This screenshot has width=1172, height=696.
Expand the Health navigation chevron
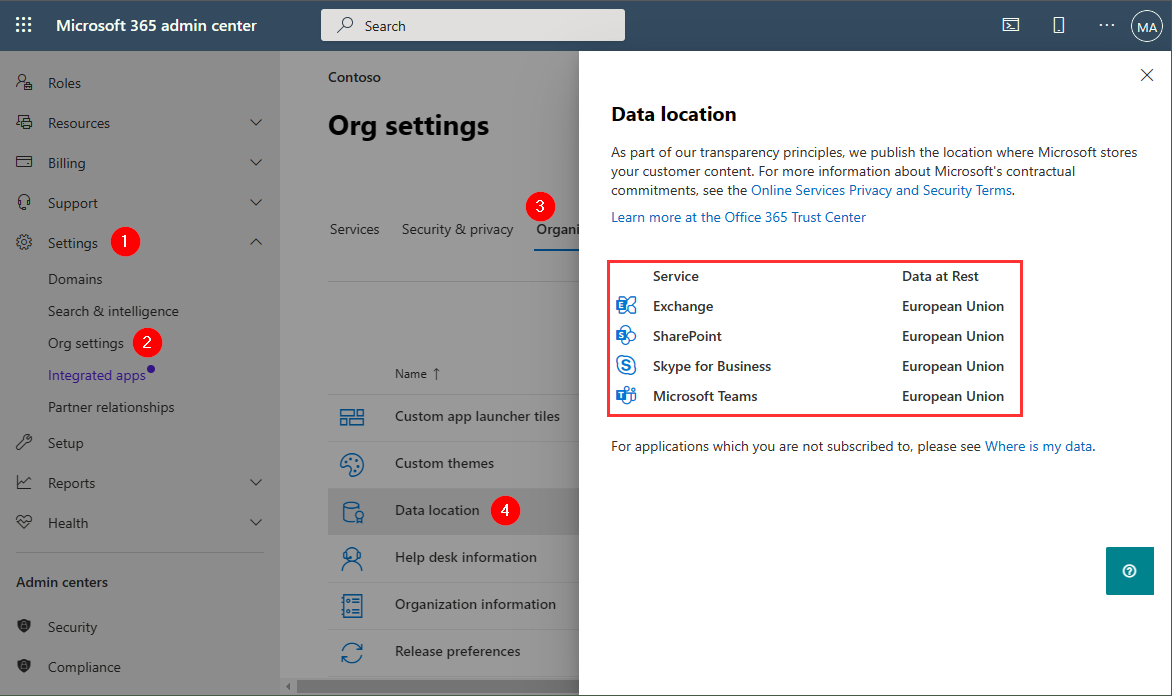click(256, 523)
